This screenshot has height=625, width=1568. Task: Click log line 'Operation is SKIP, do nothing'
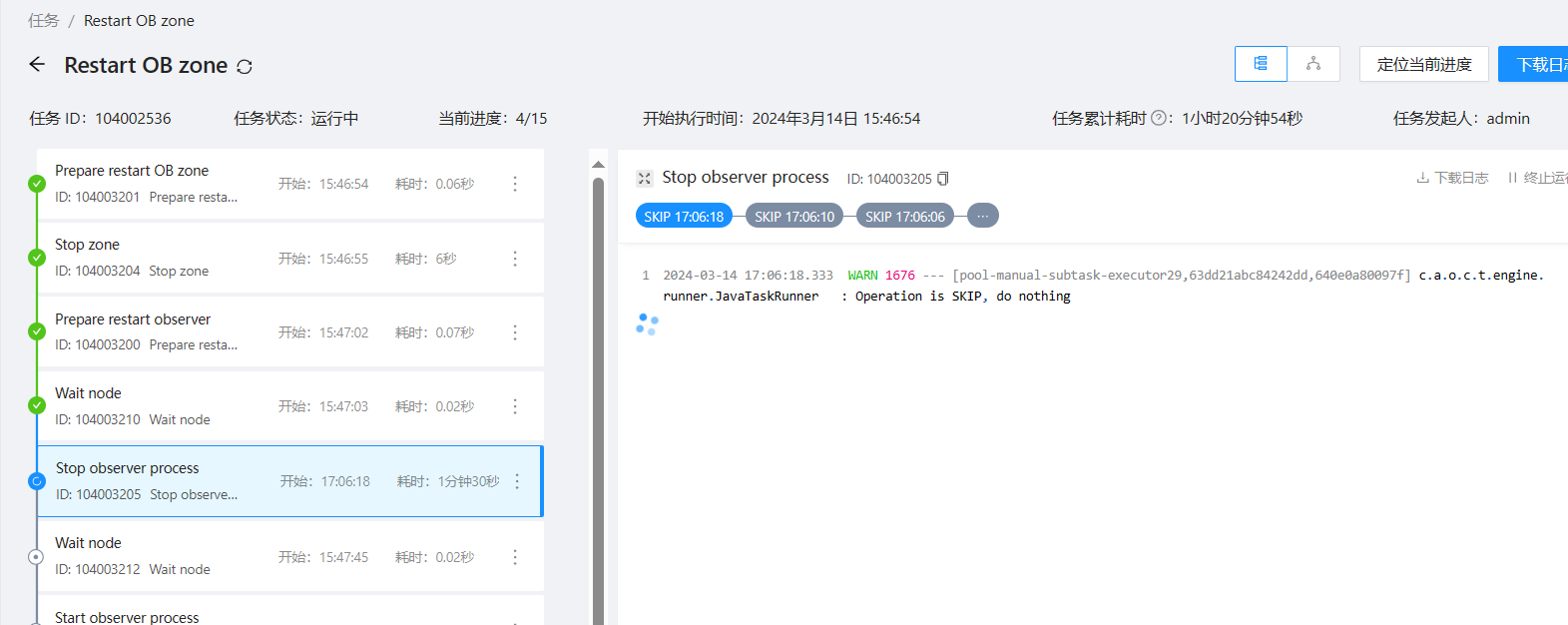[962, 297]
